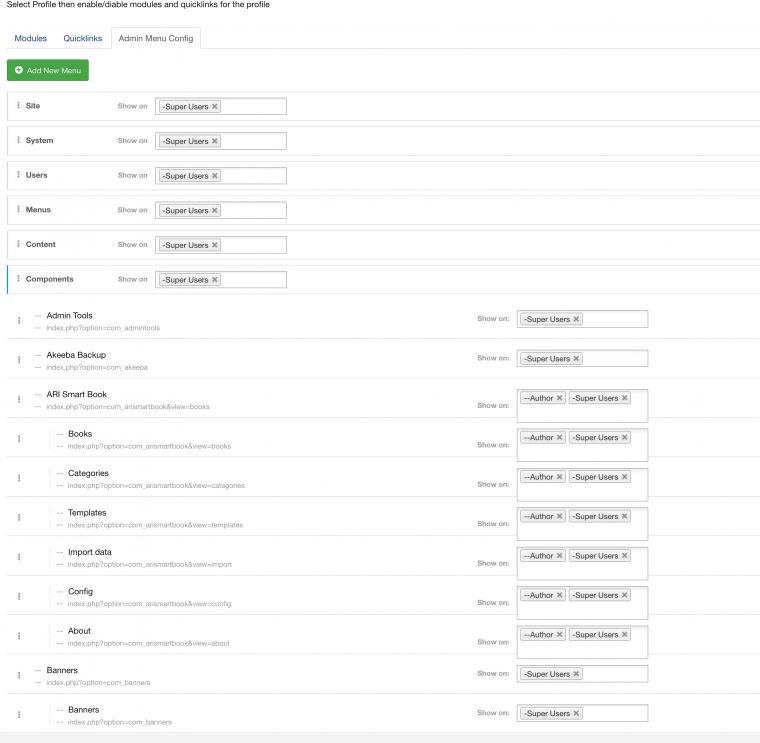Viewport: 760px width, 743px height.
Task: Remove Author tag from ARI Smart Book
Action: click(x=560, y=398)
